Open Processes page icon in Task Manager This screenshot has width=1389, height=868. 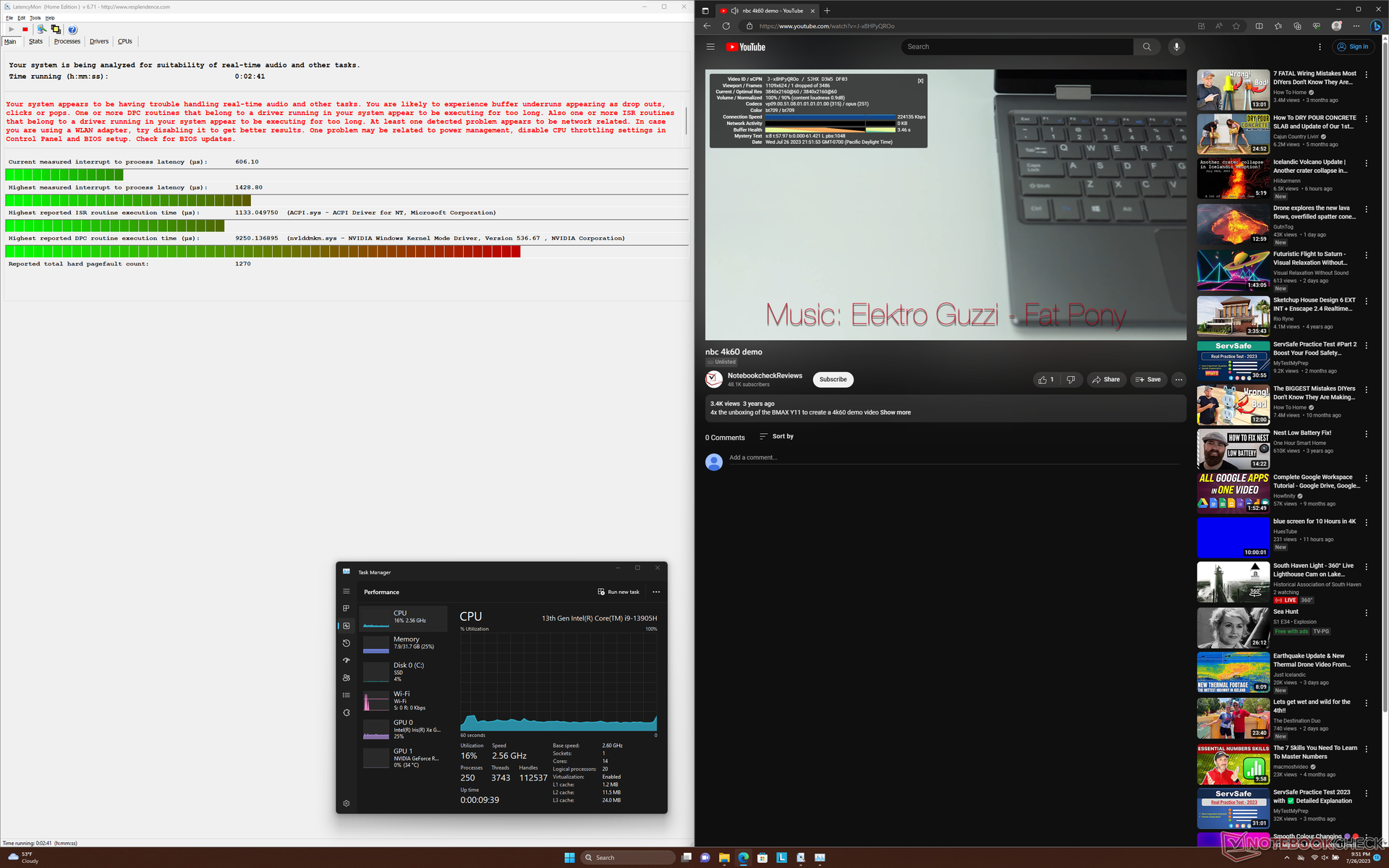pos(346,608)
